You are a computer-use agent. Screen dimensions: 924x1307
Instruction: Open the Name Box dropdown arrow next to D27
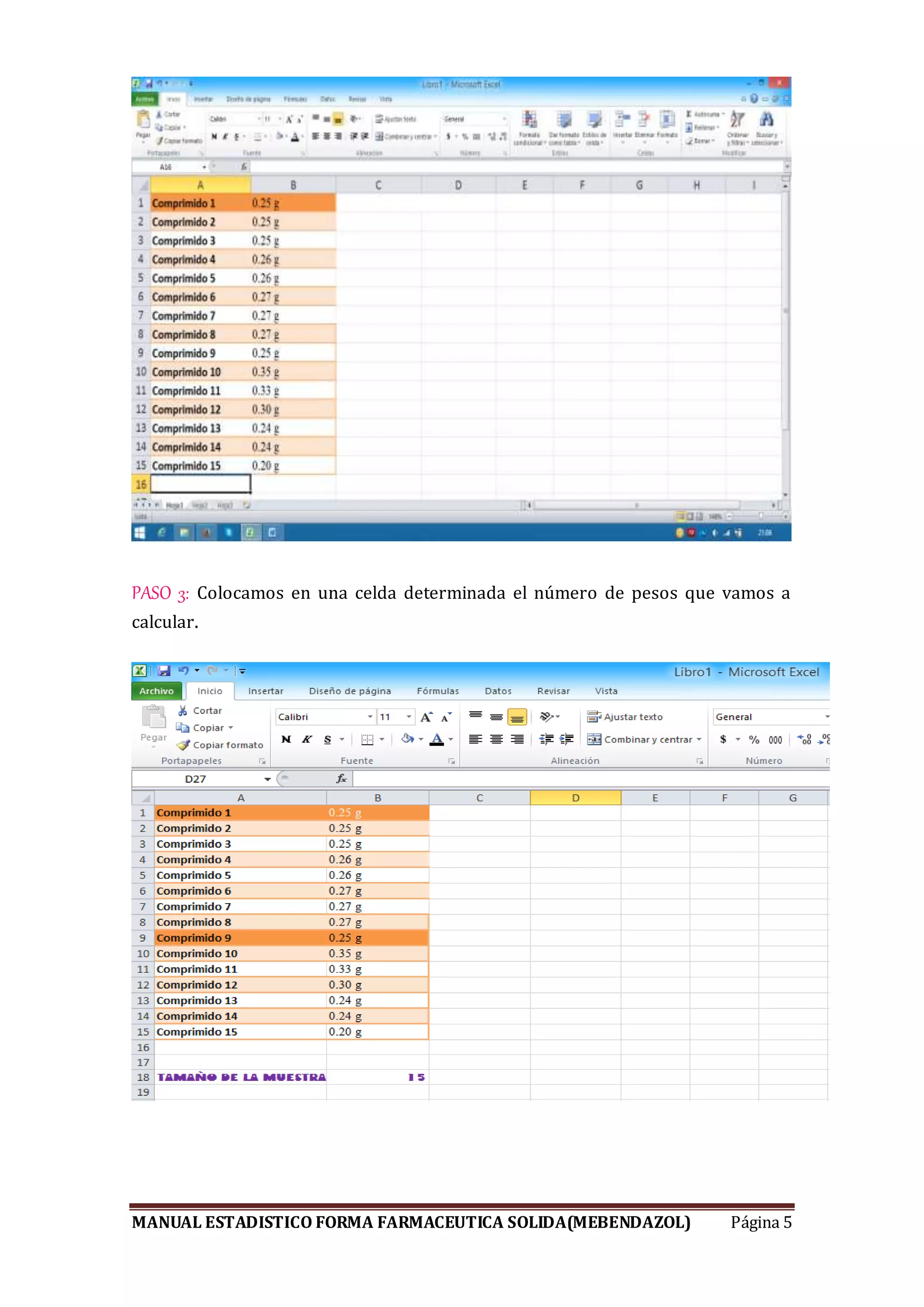point(267,779)
